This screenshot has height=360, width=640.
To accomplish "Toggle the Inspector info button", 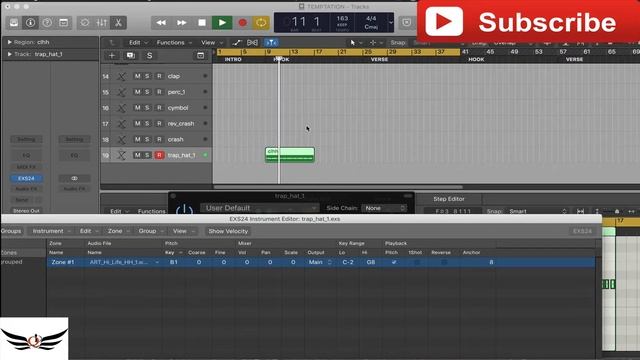I will 30,23.
